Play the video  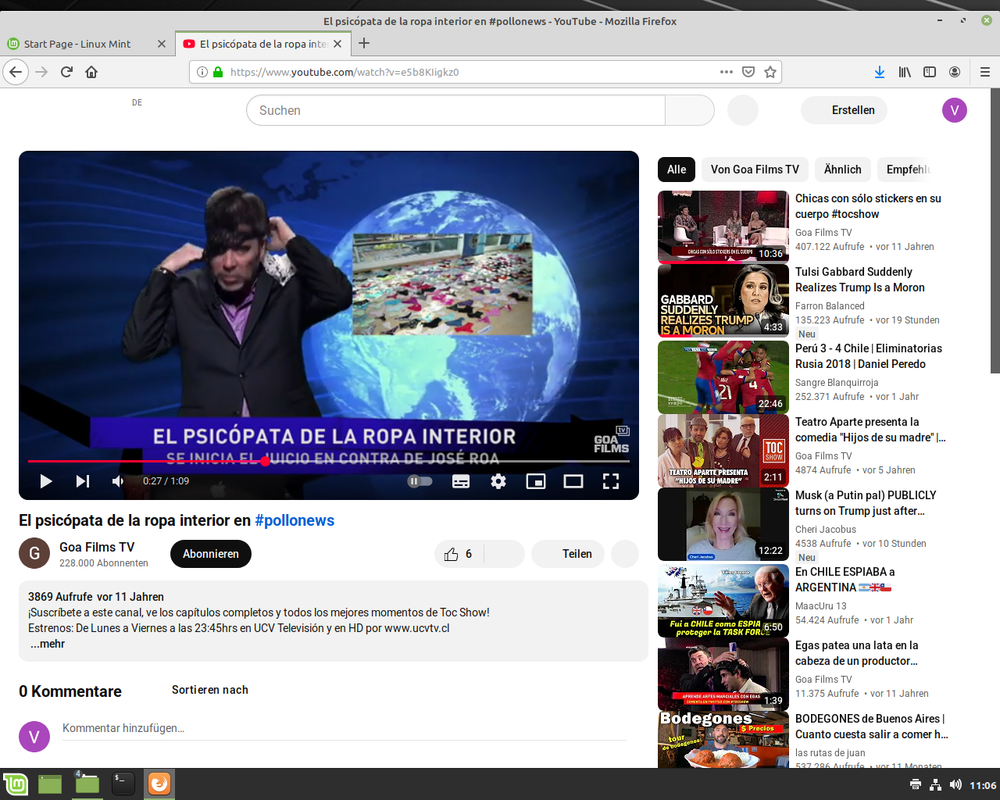(45, 481)
